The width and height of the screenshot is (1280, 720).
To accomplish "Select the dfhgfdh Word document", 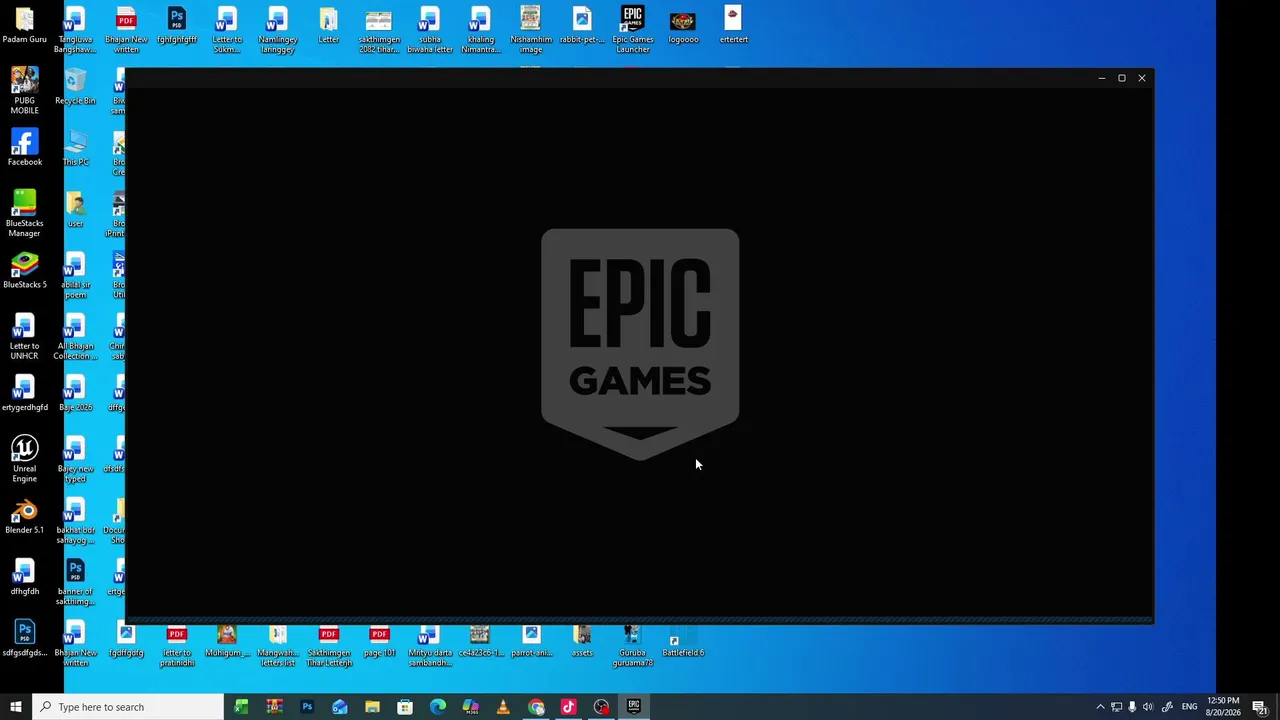I will point(24,577).
